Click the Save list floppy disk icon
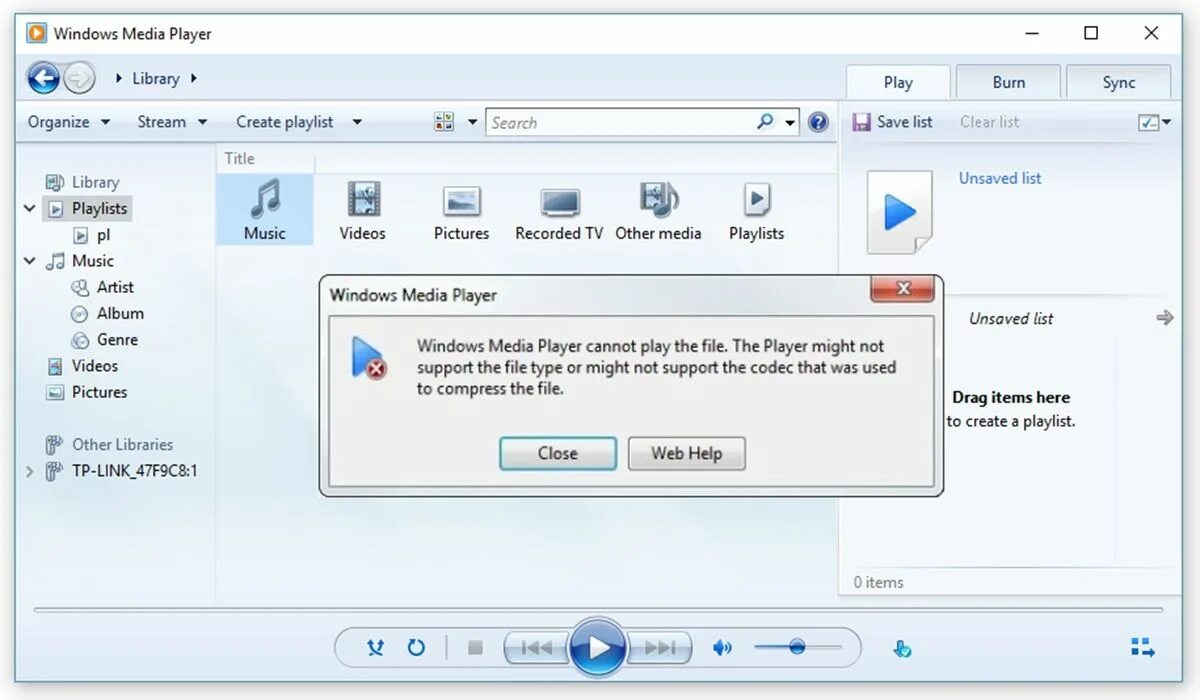This screenshot has width=1200, height=700. (861, 122)
